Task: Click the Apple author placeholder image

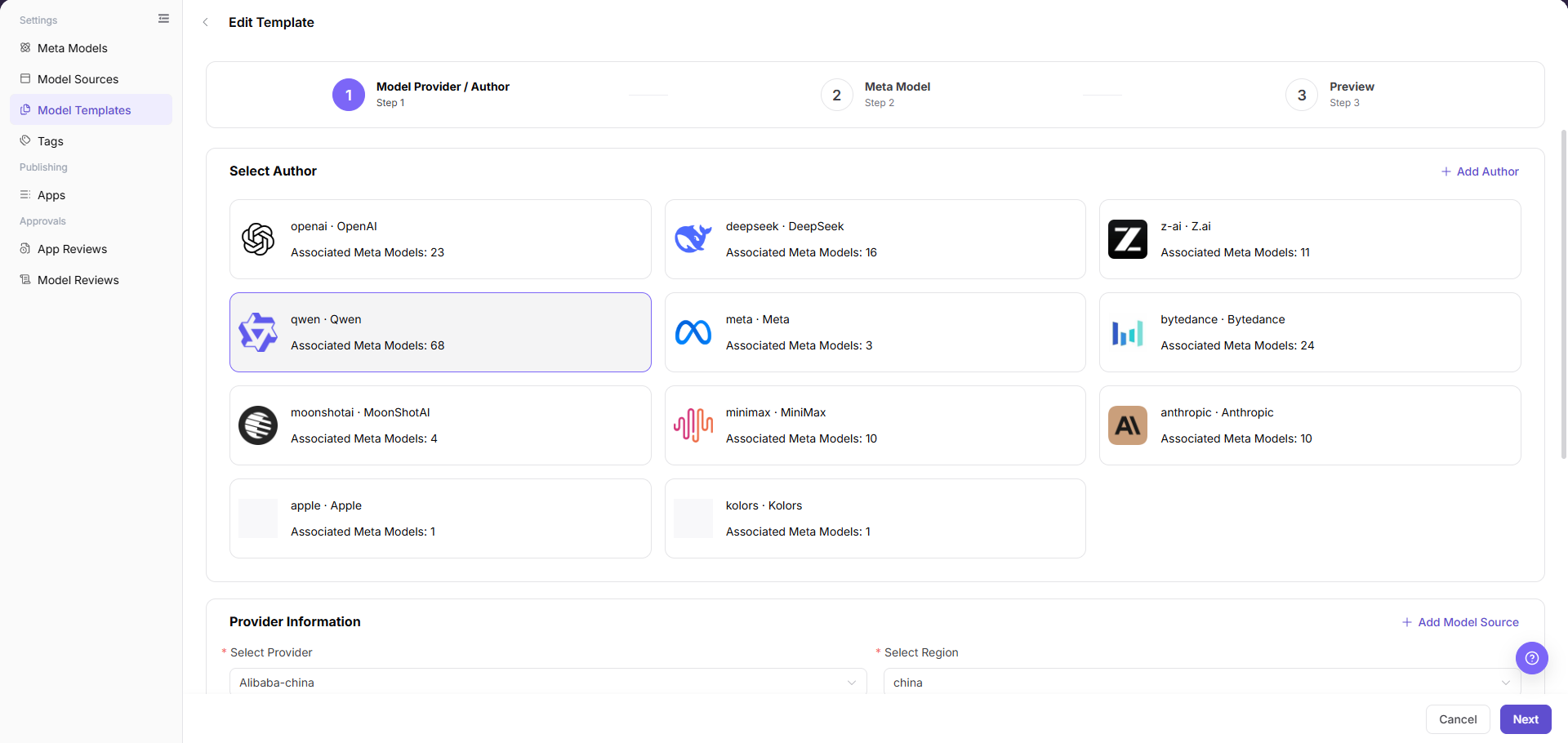Action: point(258,518)
